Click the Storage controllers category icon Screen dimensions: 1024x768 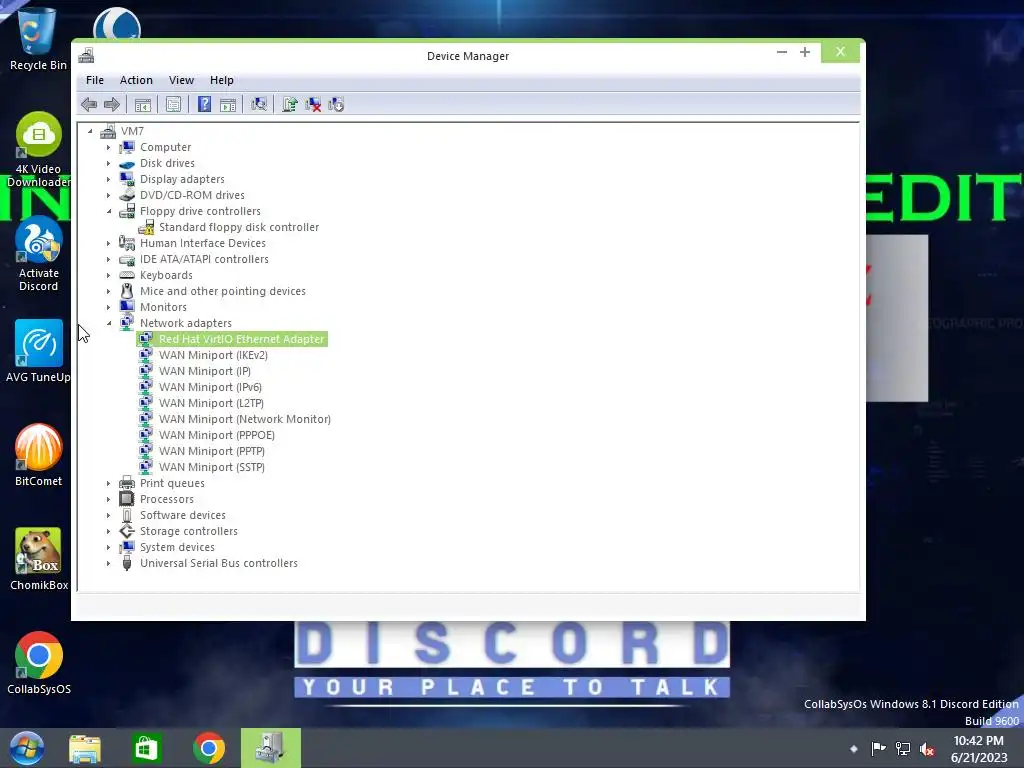tap(127, 531)
